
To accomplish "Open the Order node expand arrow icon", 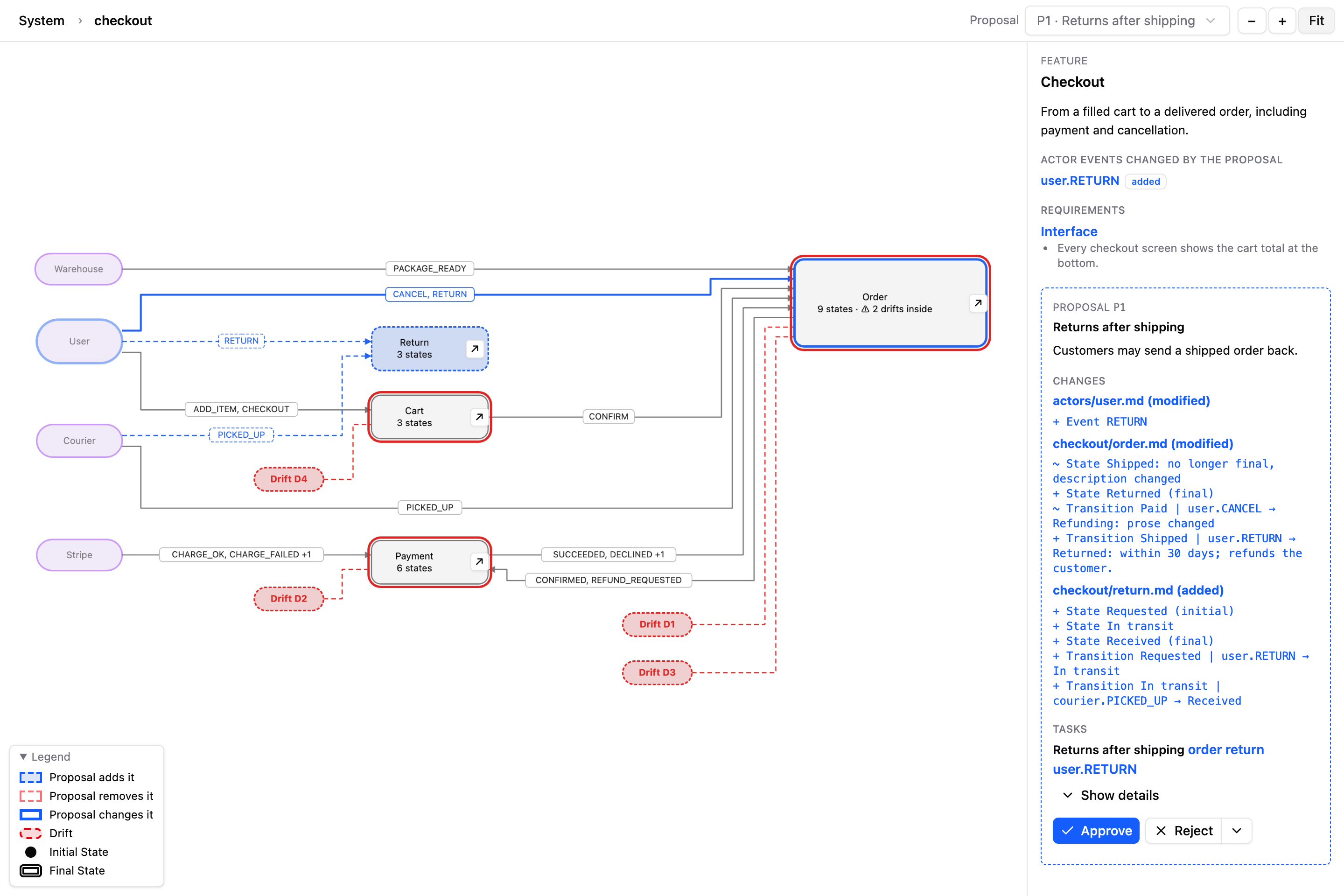I will (x=978, y=303).
